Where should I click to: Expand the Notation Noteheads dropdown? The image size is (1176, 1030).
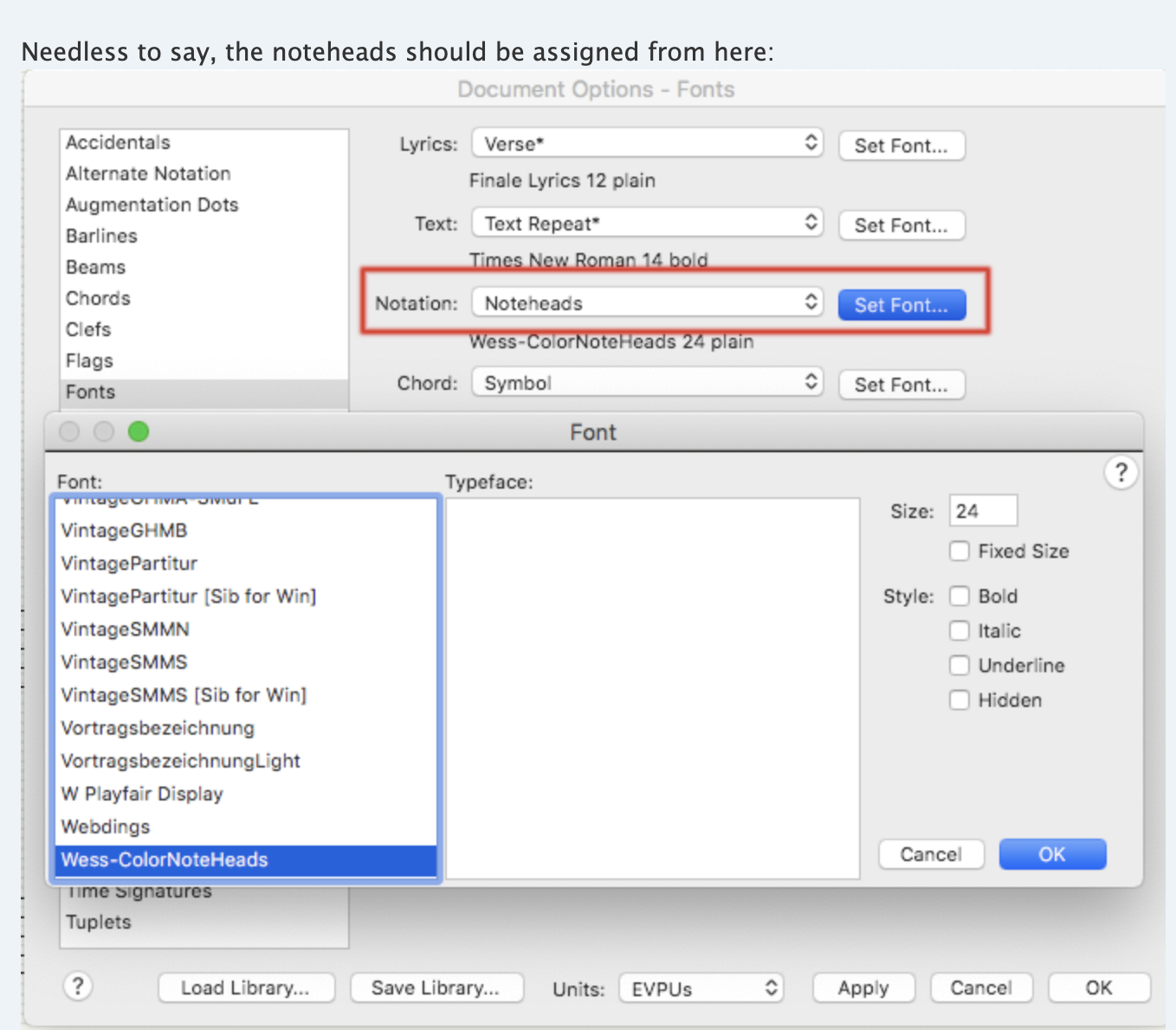pos(647,303)
